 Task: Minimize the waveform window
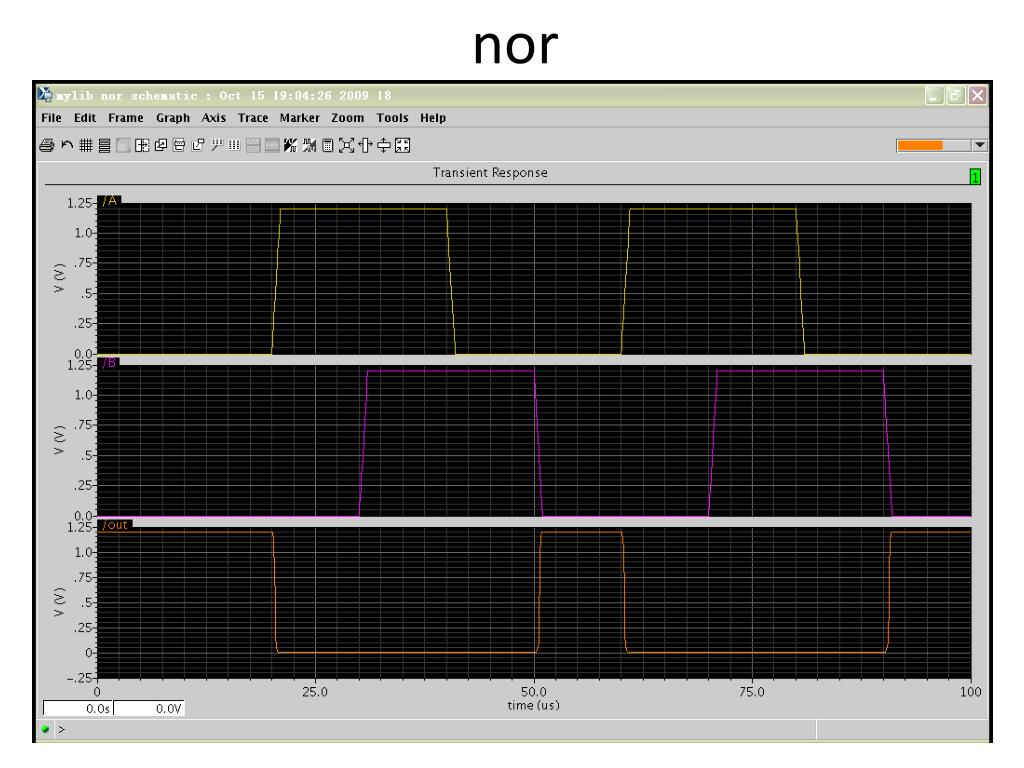click(x=935, y=95)
